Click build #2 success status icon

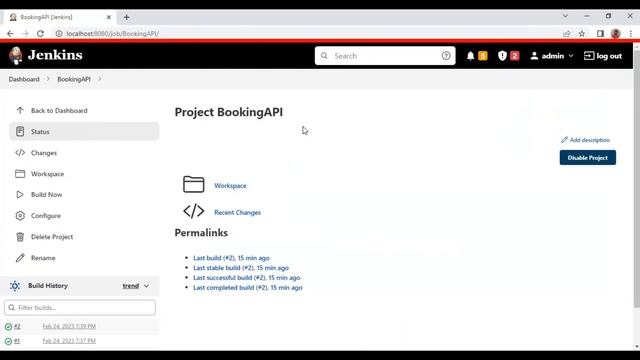click(8, 327)
